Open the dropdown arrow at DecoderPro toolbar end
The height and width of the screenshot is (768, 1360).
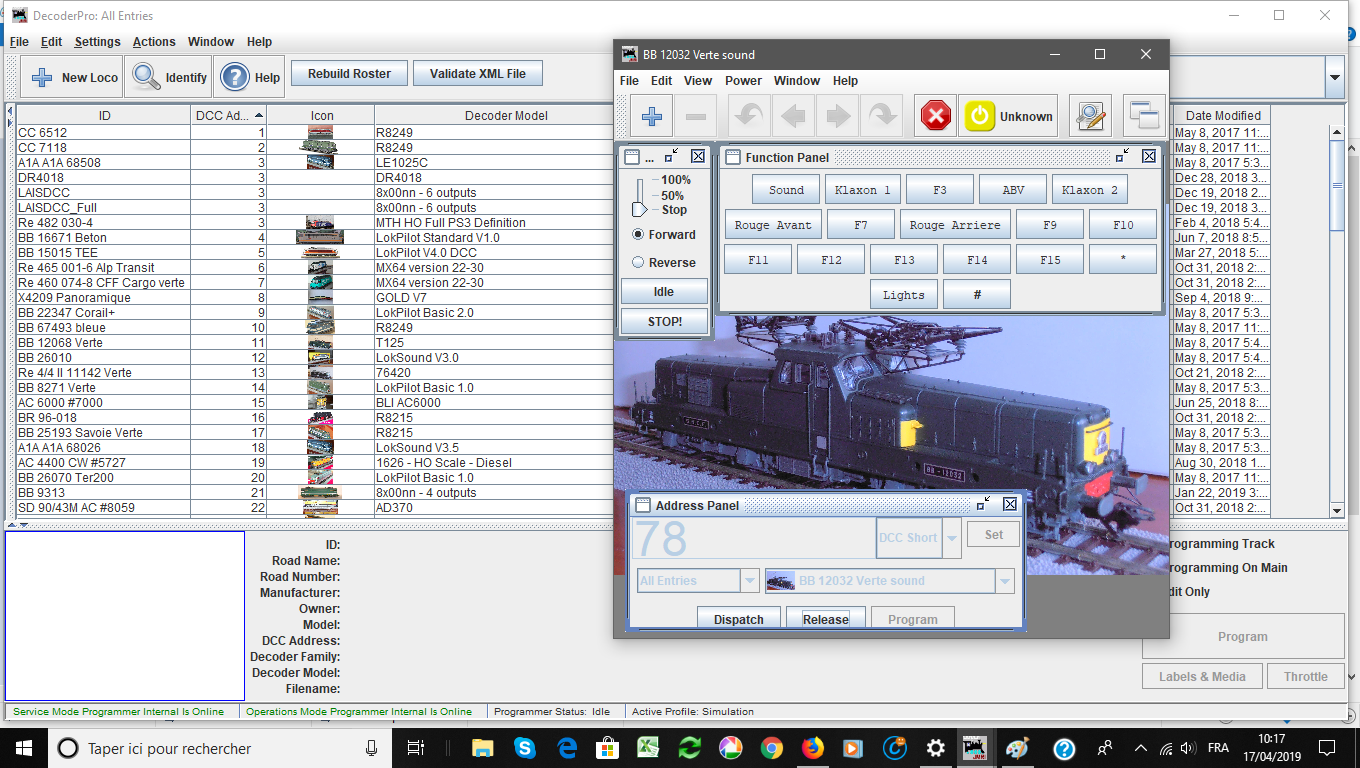click(1334, 77)
